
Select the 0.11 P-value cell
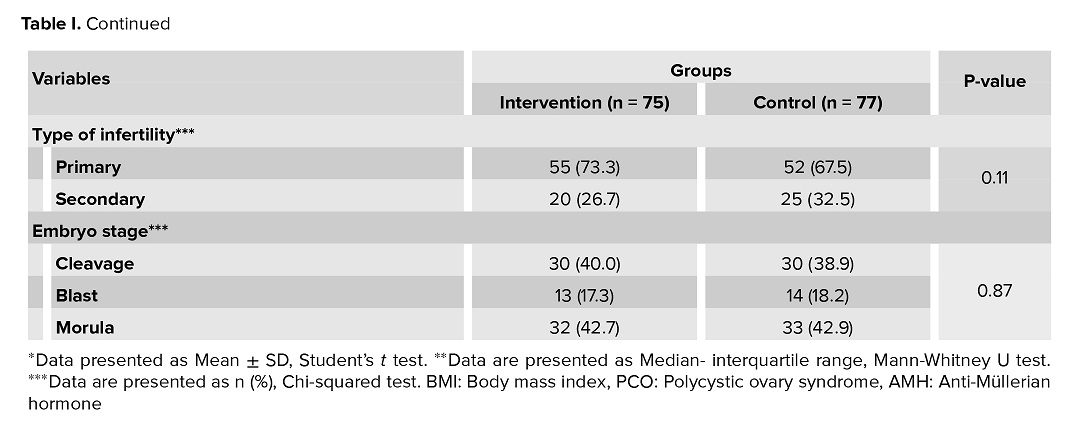[x=994, y=181]
